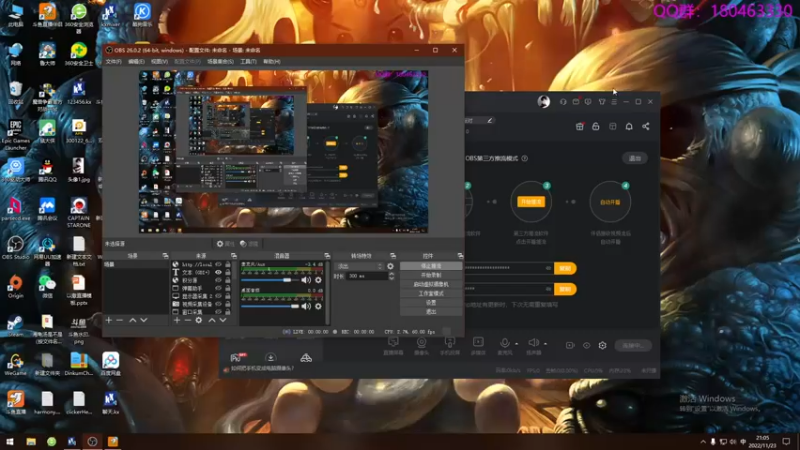Click the stop streaming button in OBS controls
The width and height of the screenshot is (800, 450).
pyautogui.click(x=431, y=266)
